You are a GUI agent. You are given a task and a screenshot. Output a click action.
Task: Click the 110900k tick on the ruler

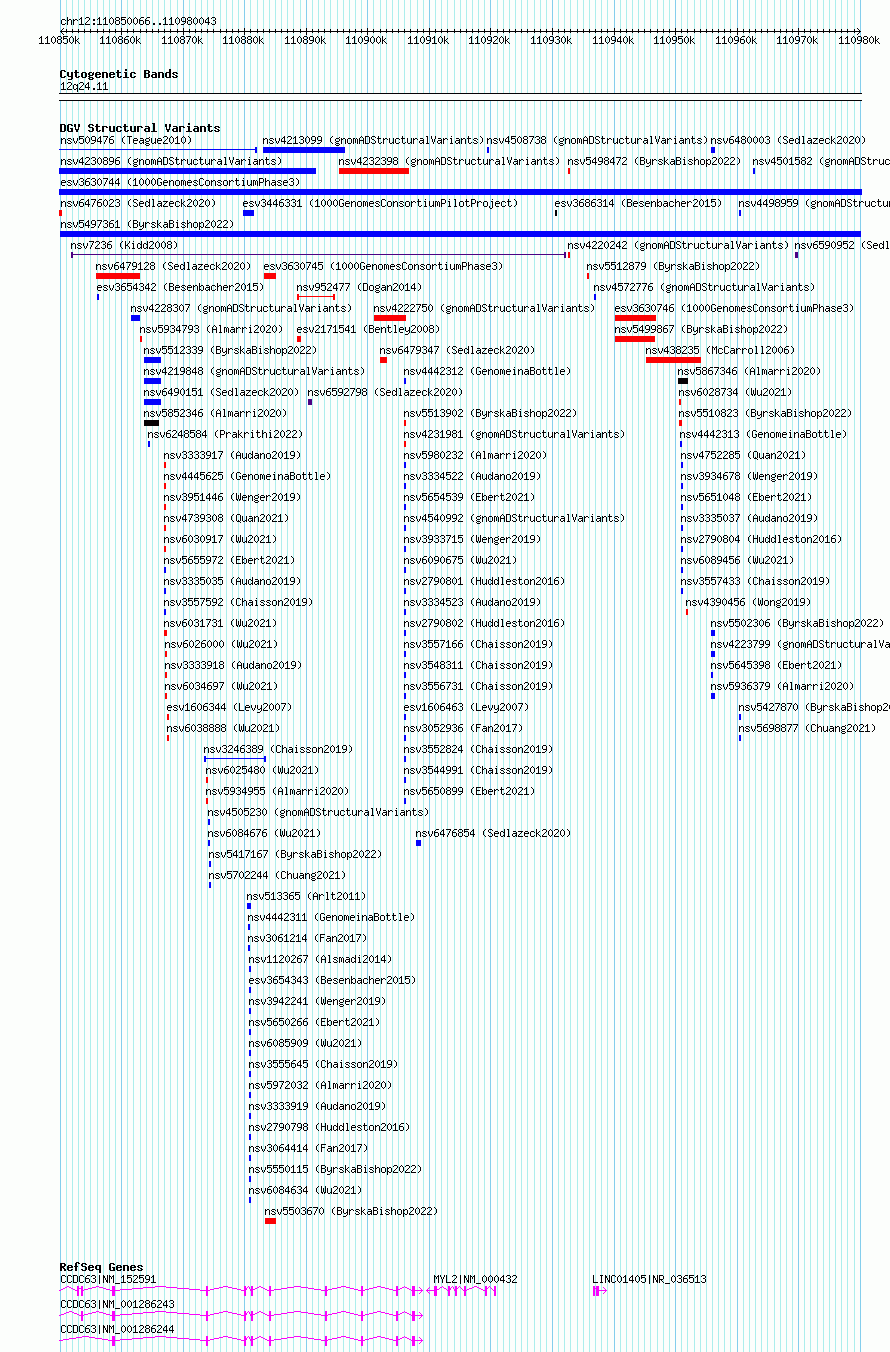click(367, 40)
